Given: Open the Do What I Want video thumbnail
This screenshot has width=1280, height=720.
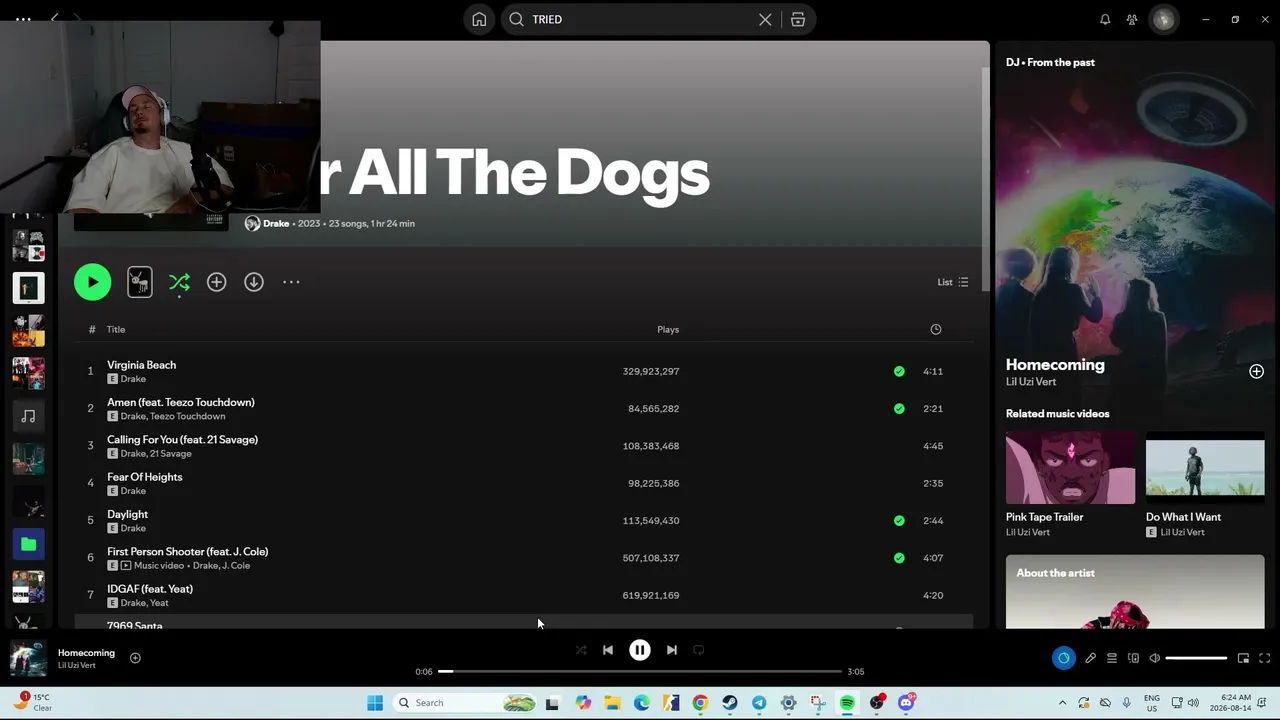Looking at the screenshot, I should pos(1205,467).
